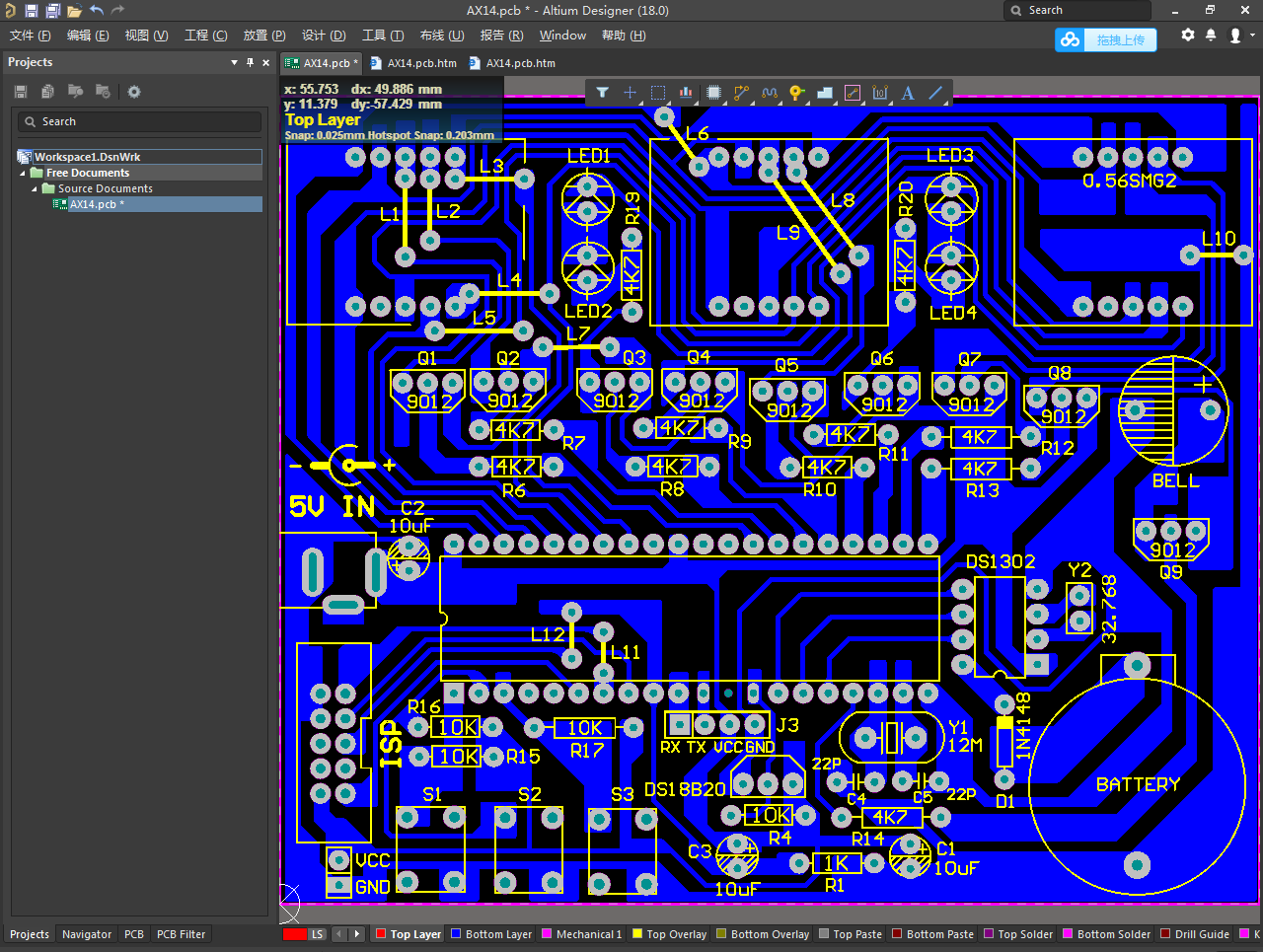
Task: Open the 视图 (V) menu
Action: [x=146, y=36]
